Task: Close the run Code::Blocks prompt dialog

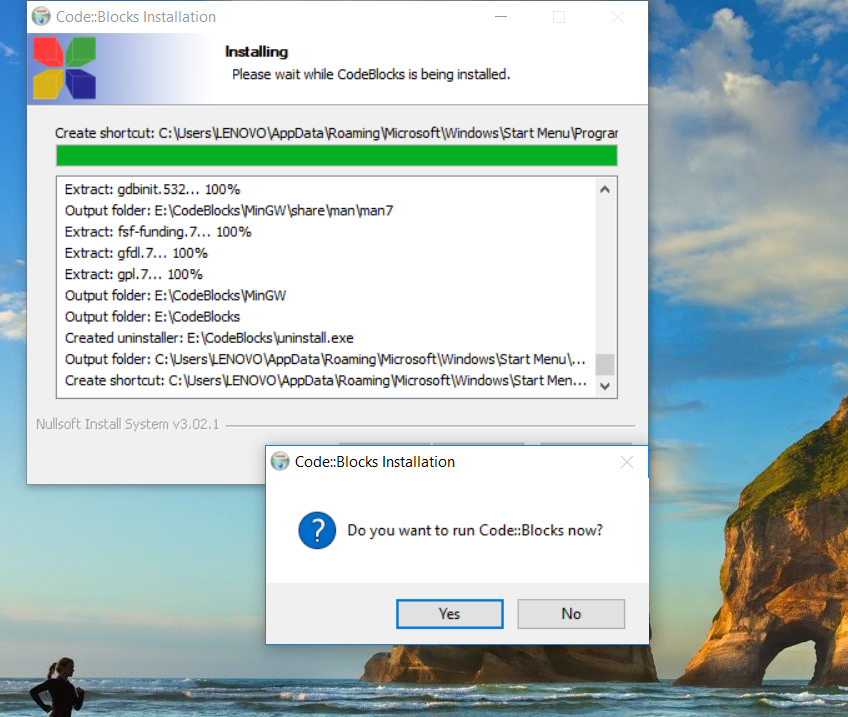Action: tap(627, 462)
